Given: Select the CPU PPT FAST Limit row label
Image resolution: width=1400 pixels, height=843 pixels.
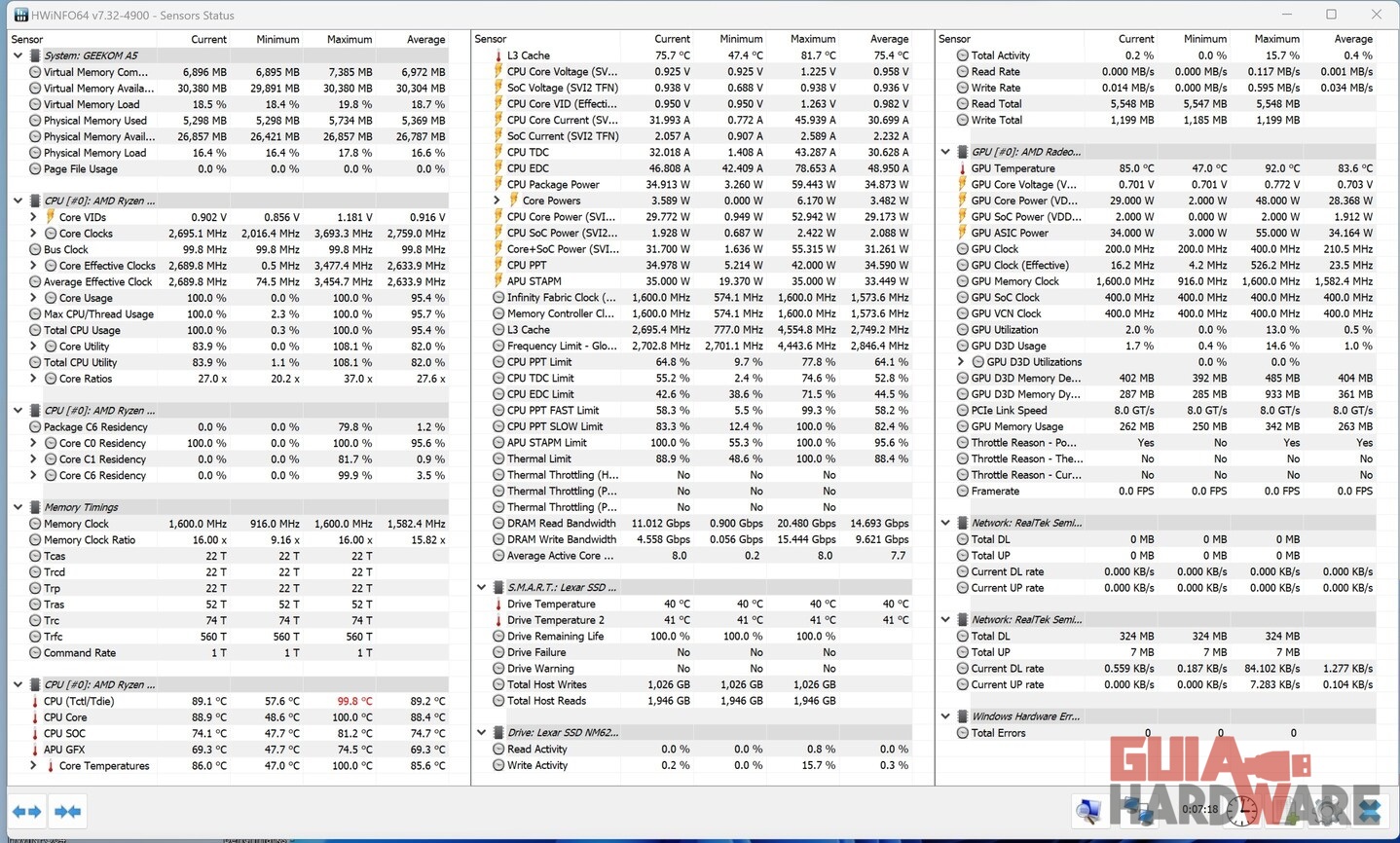Looking at the screenshot, I should click(x=553, y=411).
